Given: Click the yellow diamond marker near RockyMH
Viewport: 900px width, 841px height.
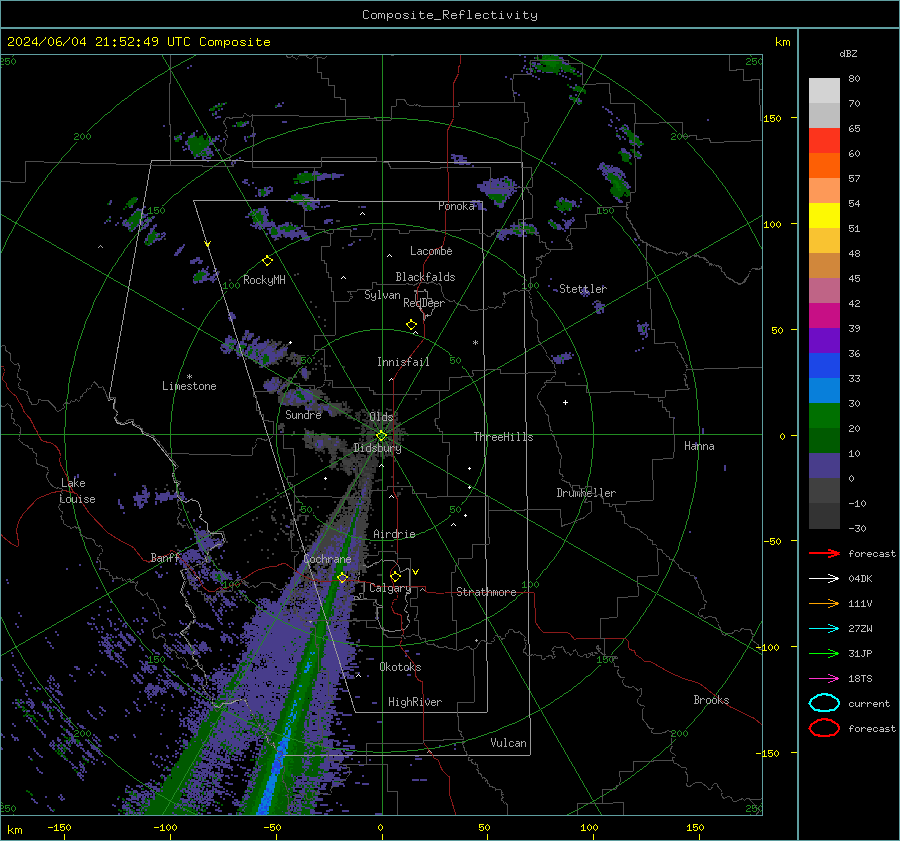Looking at the screenshot, I should pyautogui.click(x=267, y=261).
